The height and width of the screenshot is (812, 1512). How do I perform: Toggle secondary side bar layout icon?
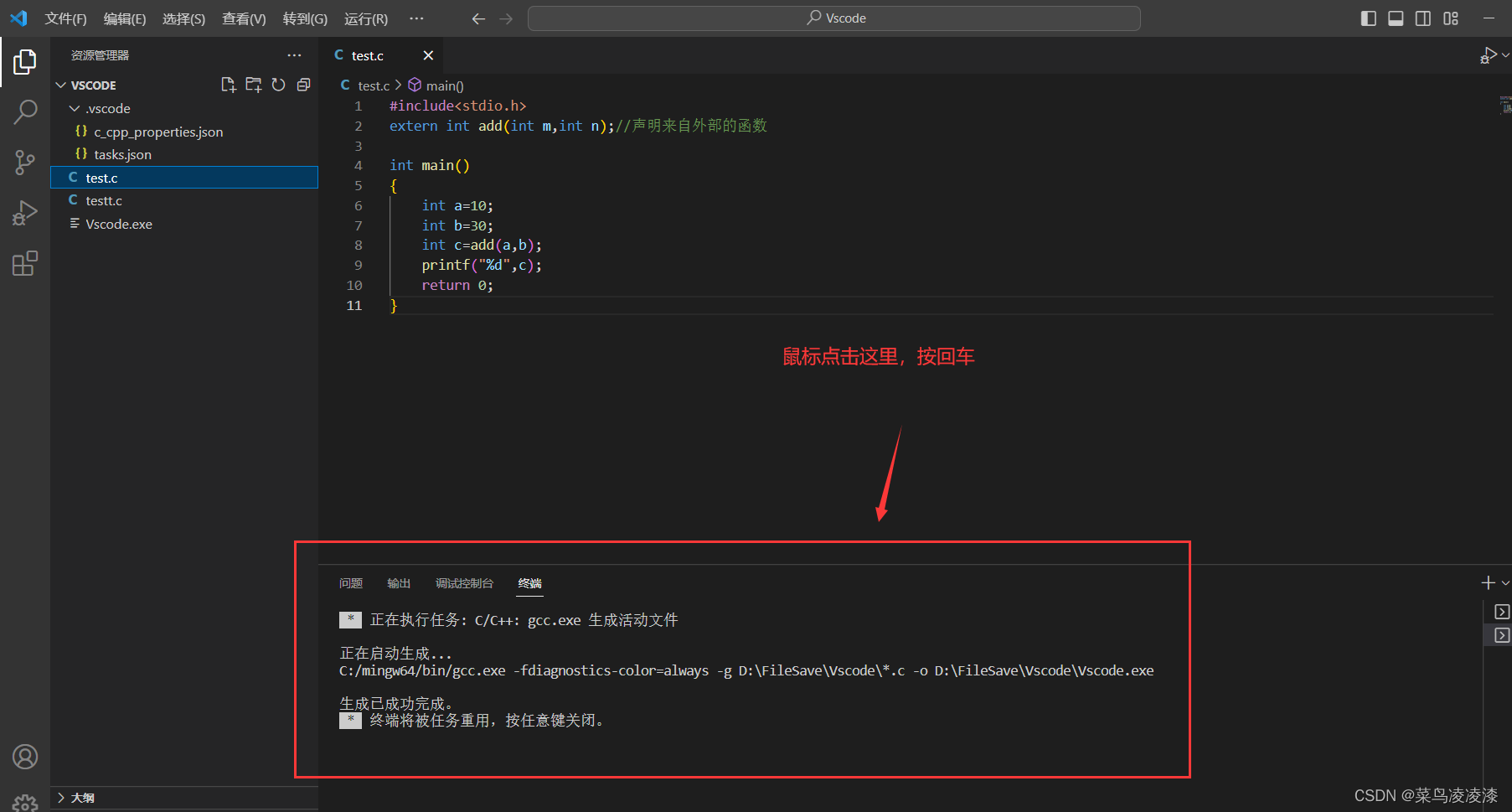pos(1423,18)
